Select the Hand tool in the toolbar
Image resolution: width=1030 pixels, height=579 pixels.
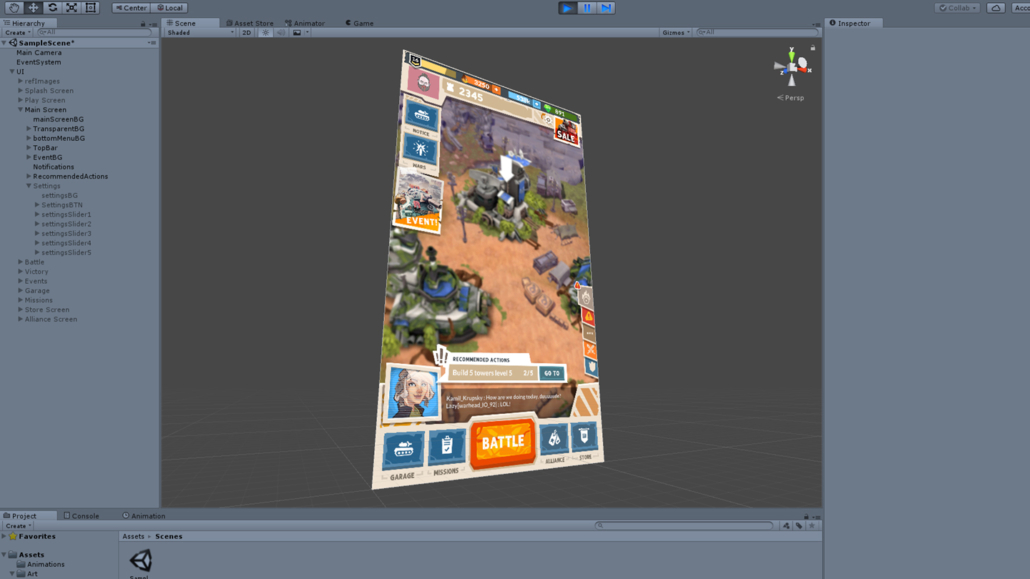[14, 8]
